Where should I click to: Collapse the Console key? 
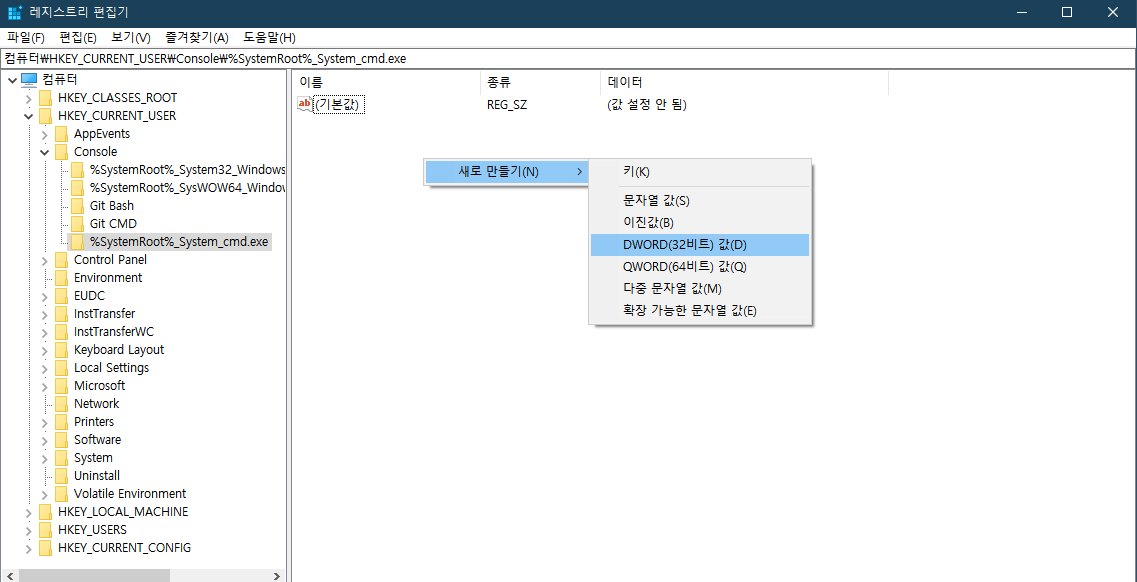pyautogui.click(x=44, y=151)
